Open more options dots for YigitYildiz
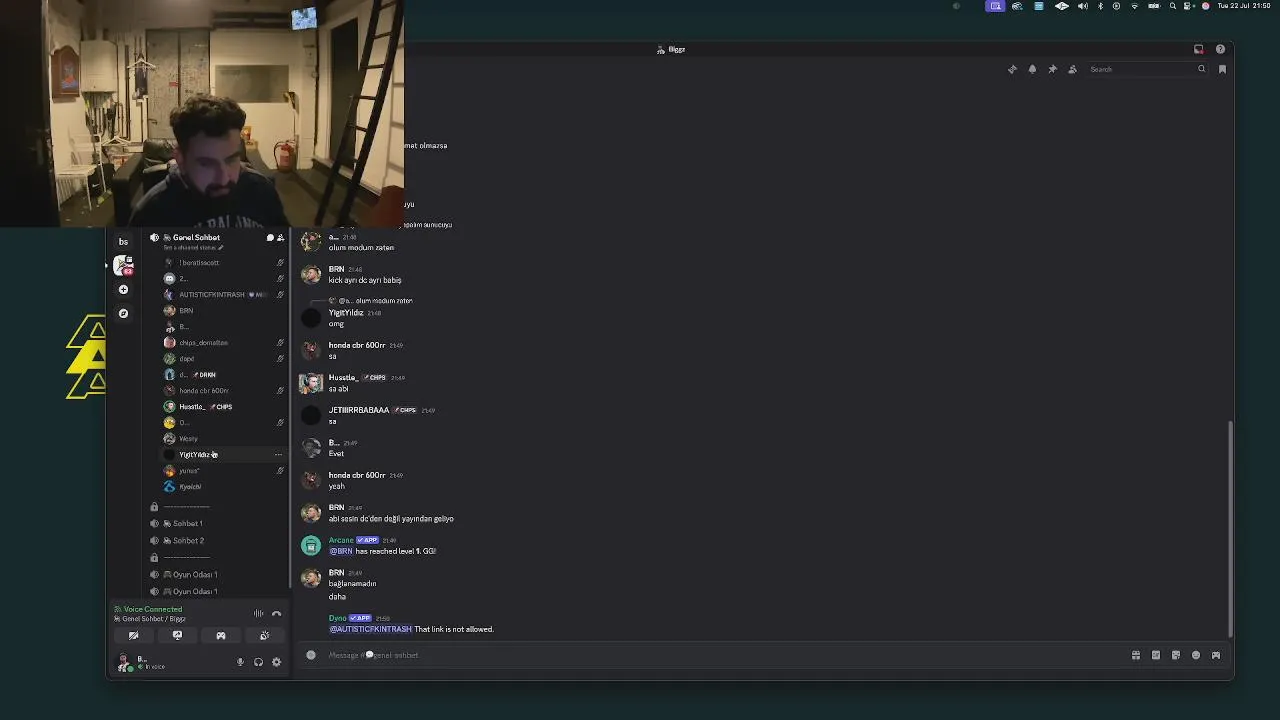Viewport: 1280px width, 720px height. 279,455
